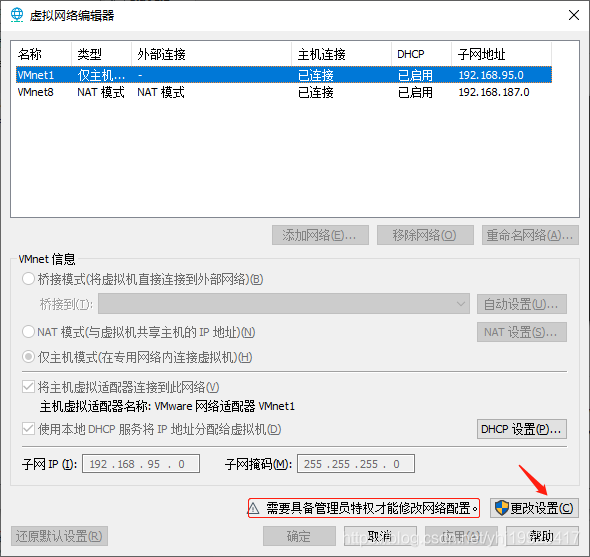Image resolution: width=590 pixels, height=557 pixels.
Task: Click the 还原默认设置(R) button
Action: (59, 536)
